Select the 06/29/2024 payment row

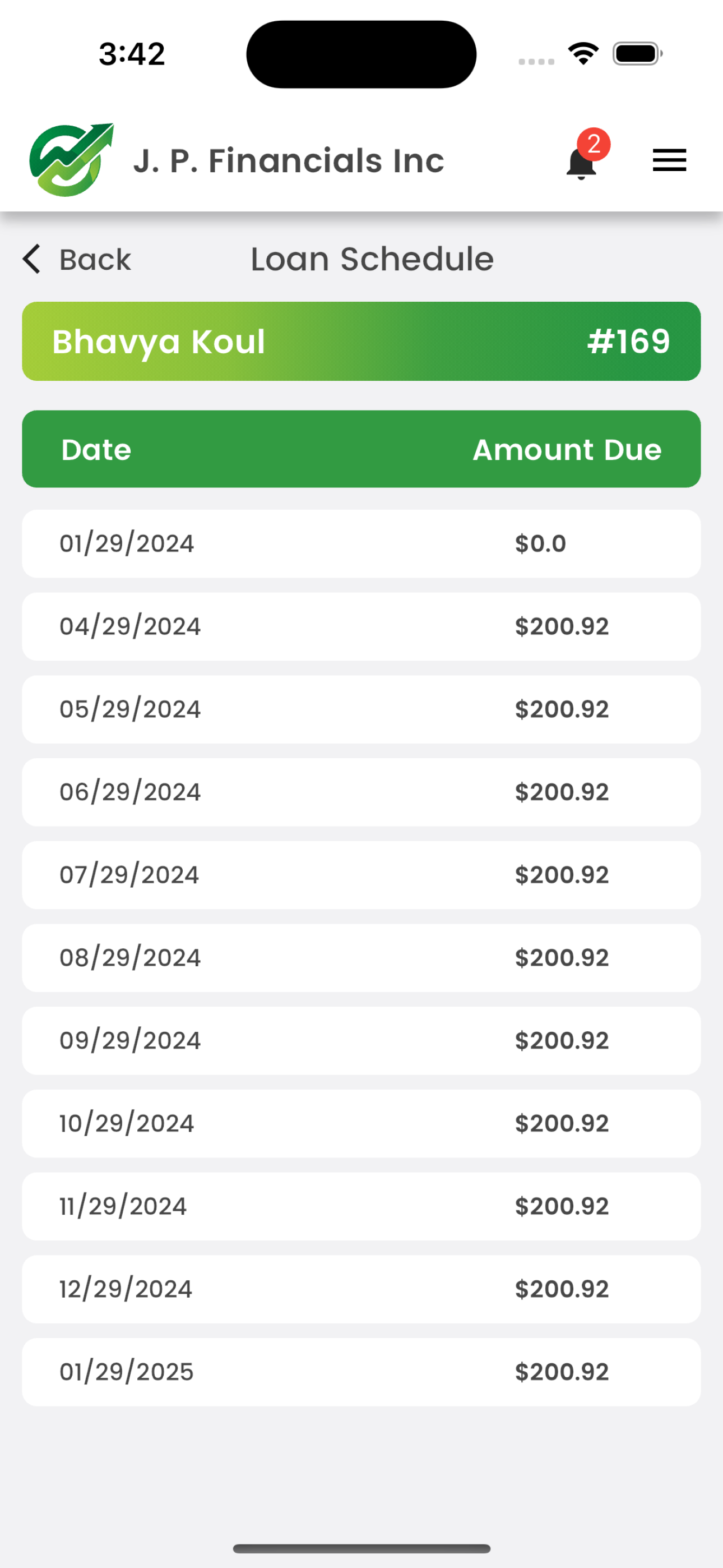(x=361, y=792)
